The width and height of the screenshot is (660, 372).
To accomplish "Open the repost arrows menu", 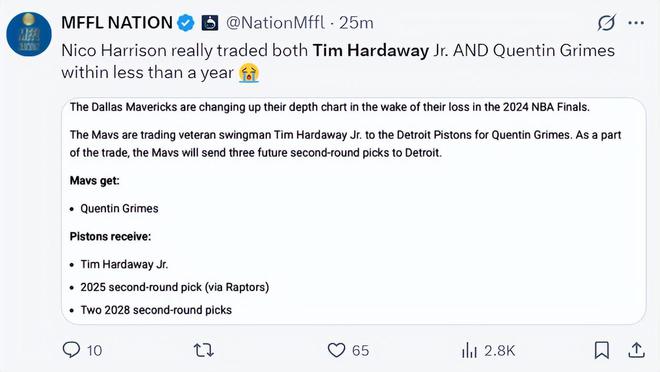I will (x=204, y=350).
